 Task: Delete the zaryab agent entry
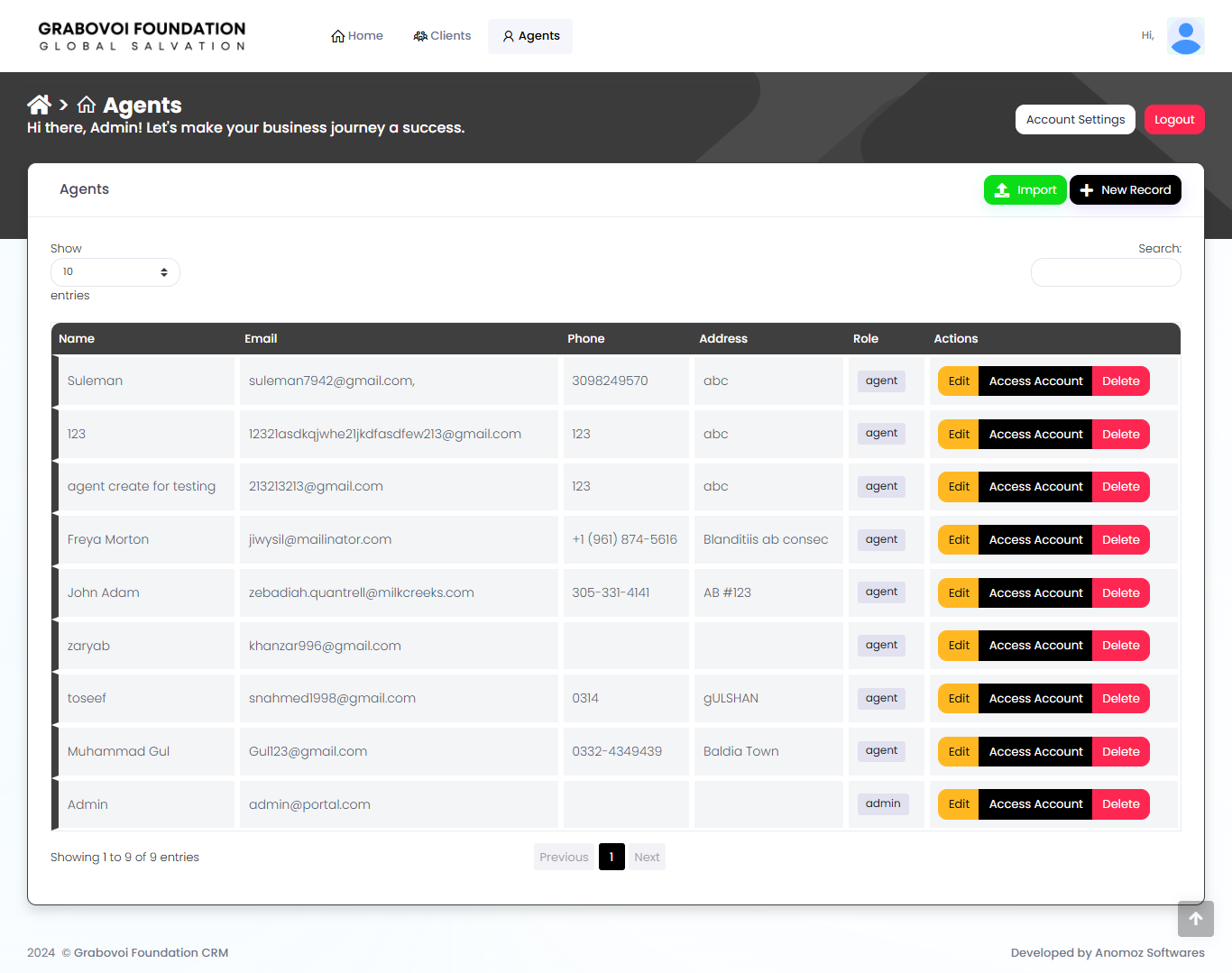(1120, 645)
